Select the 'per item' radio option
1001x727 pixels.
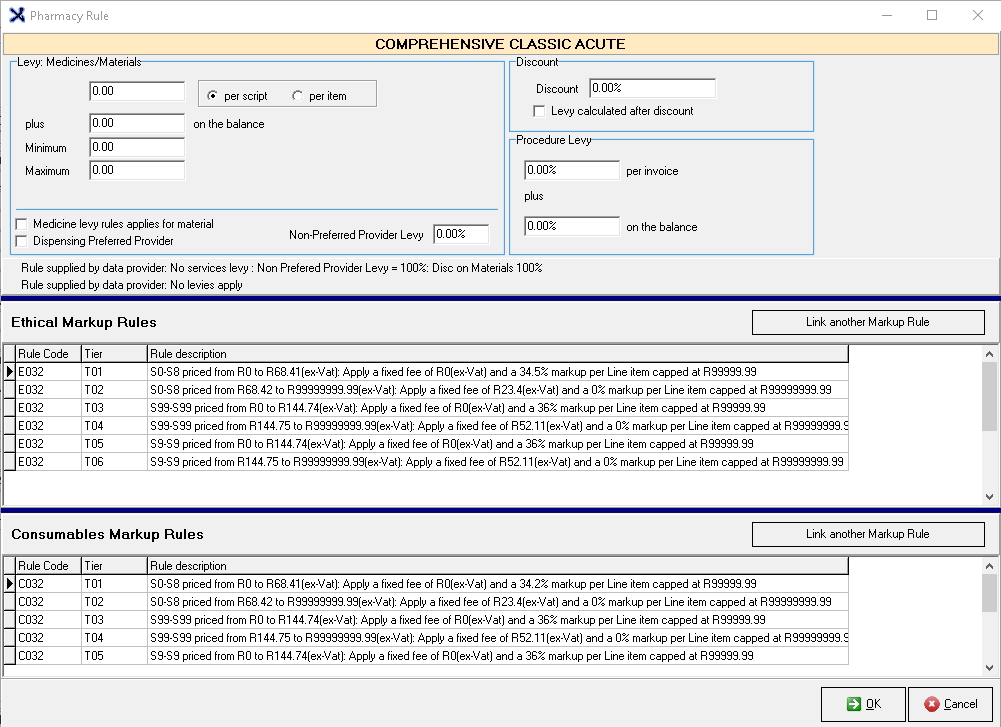pyautogui.click(x=297, y=96)
